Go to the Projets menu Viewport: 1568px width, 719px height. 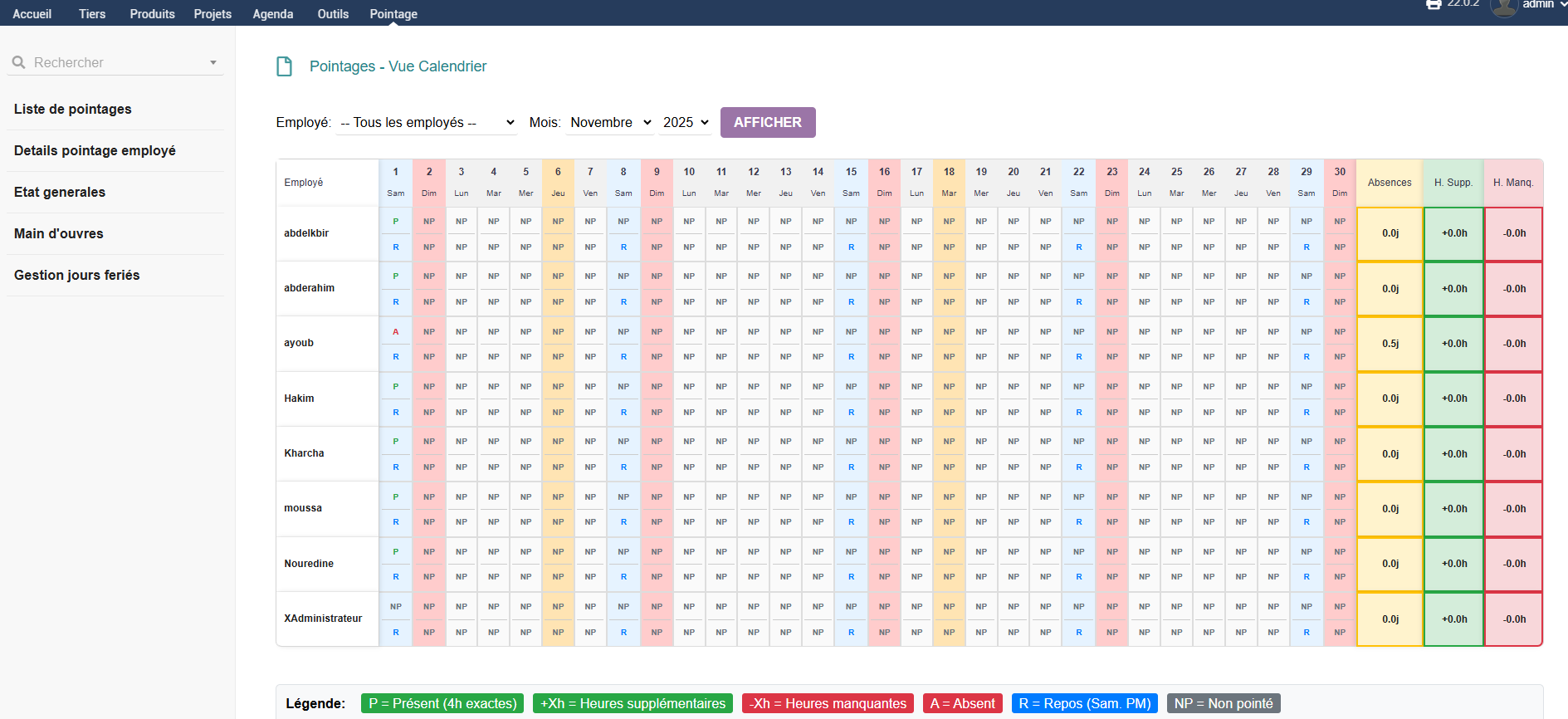[x=212, y=14]
